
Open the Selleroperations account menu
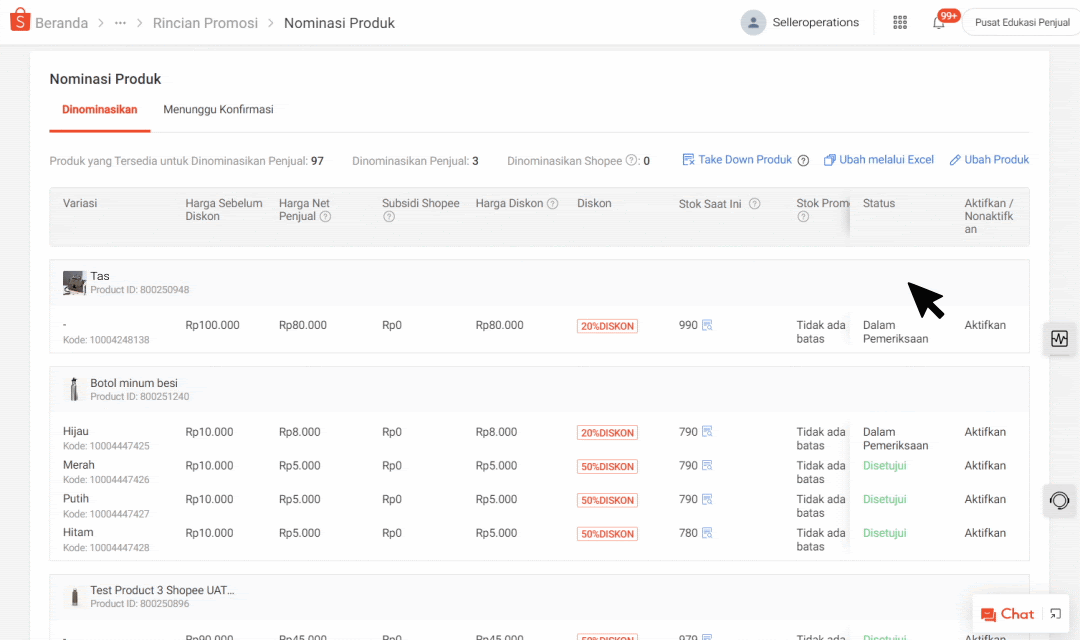(800, 22)
